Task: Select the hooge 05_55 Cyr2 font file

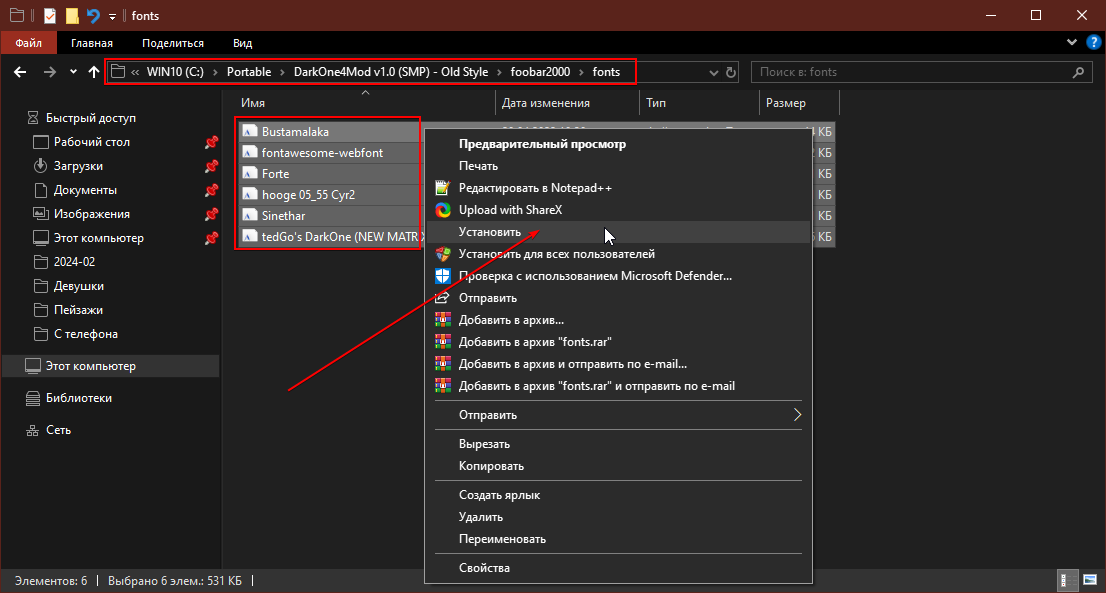Action: pyautogui.click(x=308, y=195)
